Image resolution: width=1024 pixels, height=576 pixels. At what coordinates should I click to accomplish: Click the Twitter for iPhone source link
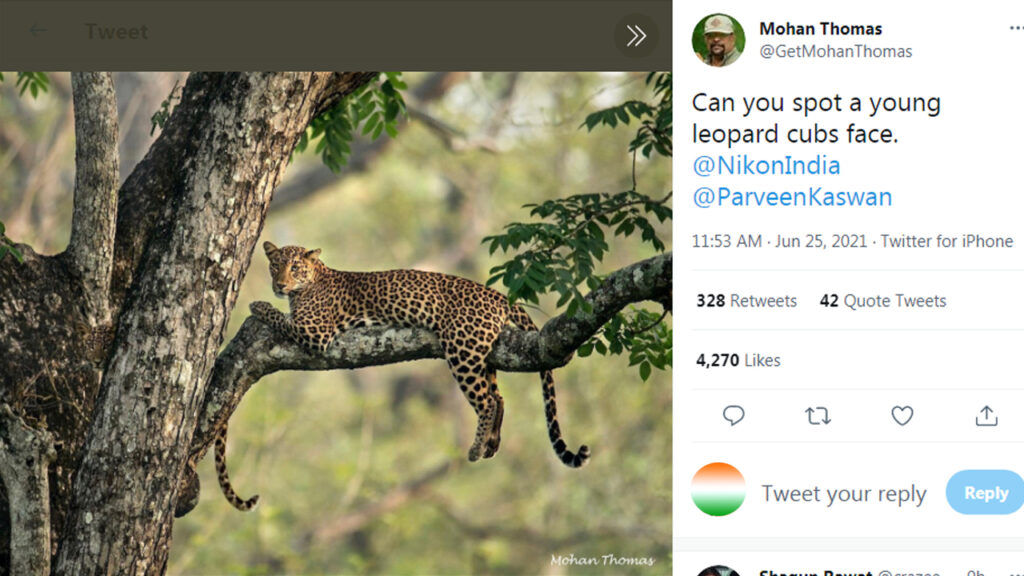pos(946,241)
